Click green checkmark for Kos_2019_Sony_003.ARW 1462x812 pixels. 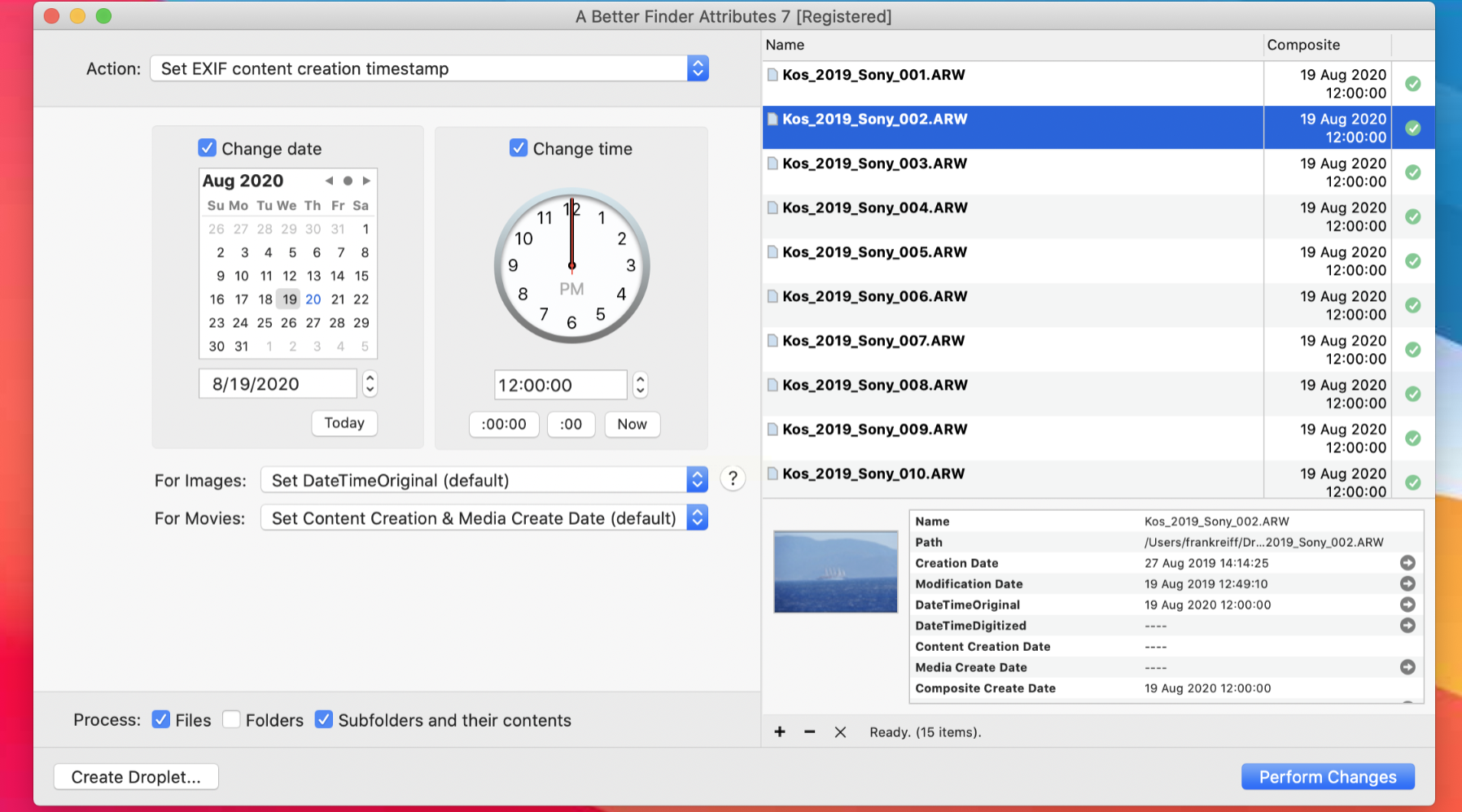(x=1413, y=172)
